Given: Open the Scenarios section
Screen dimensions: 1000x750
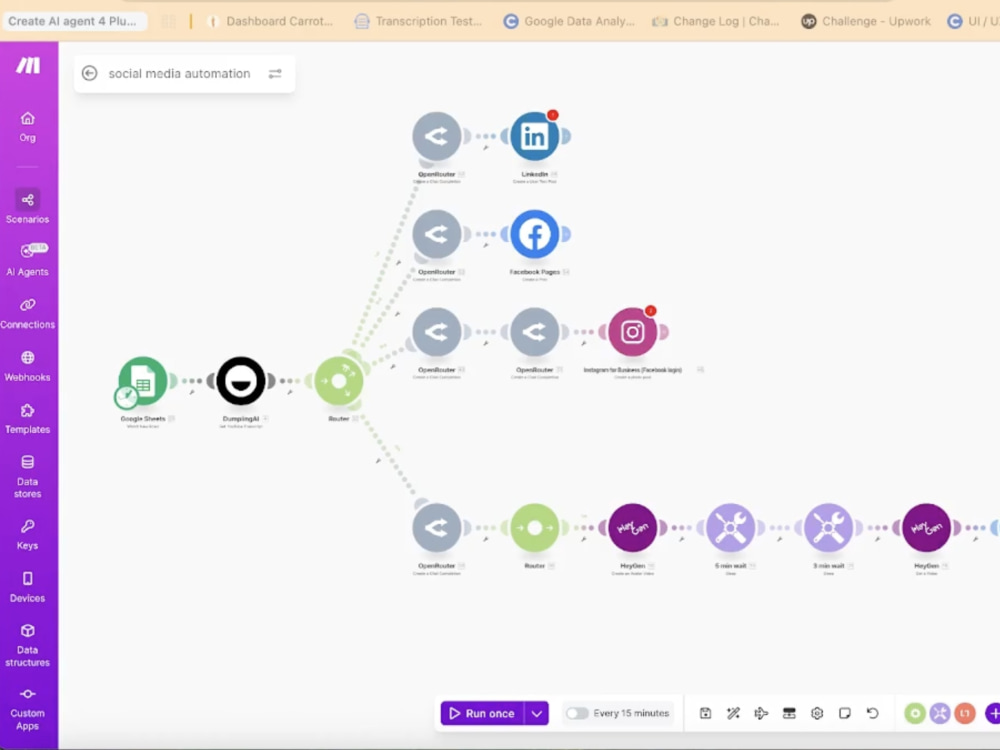Looking at the screenshot, I should [x=27, y=207].
